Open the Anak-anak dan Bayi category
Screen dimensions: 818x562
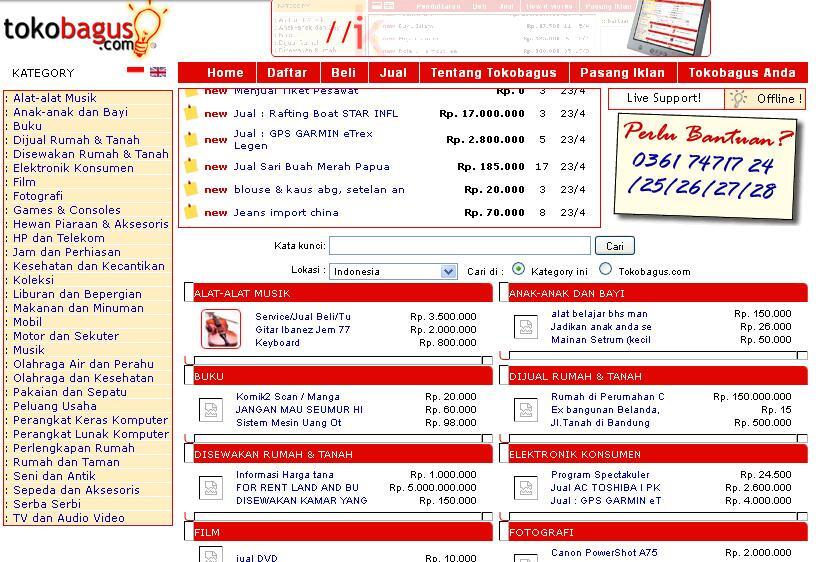click(x=70, y=112)
